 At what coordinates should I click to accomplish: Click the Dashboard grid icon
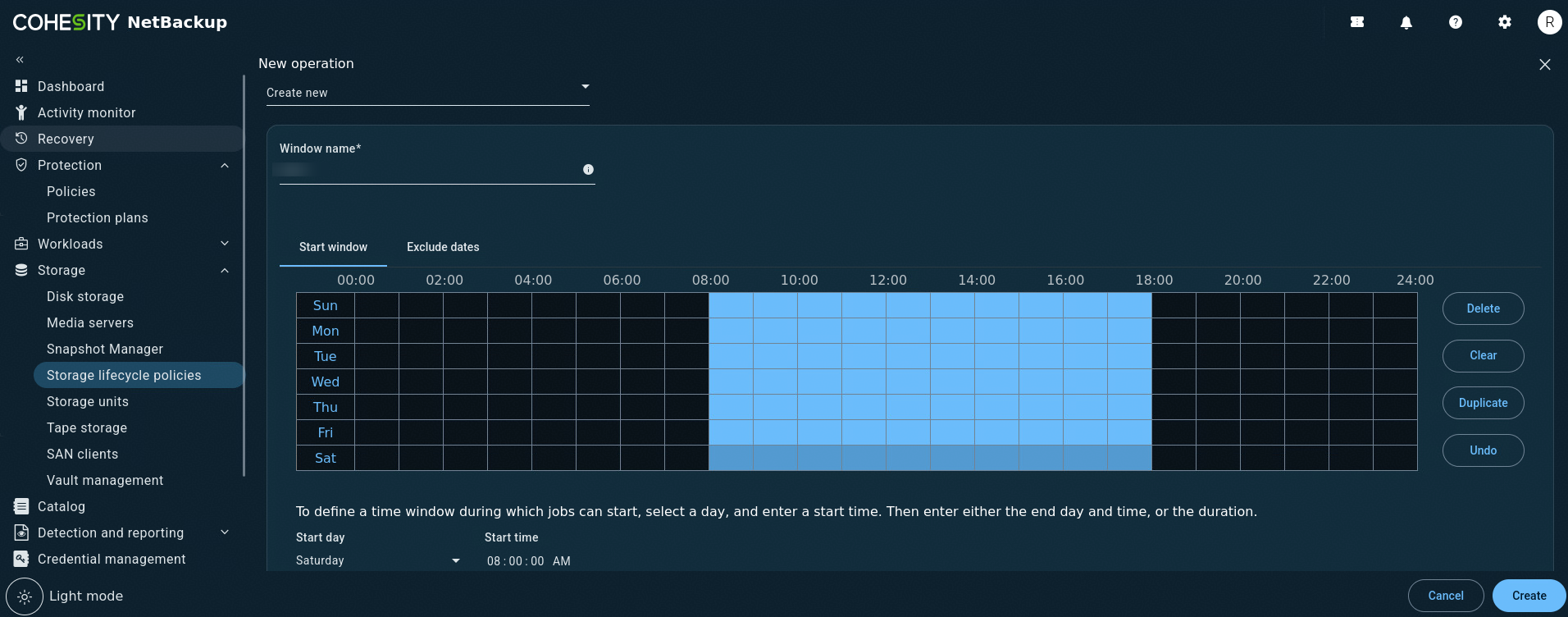click(x=21, y=86)
